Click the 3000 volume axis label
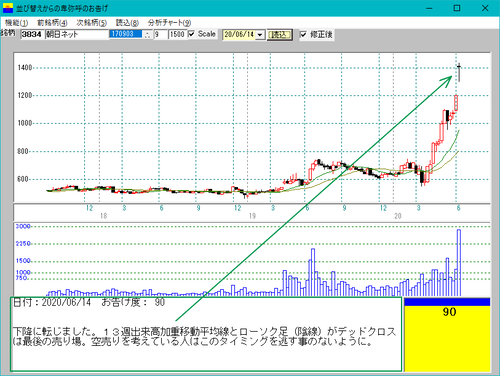500x376 pixels. (x=23, y=226)
